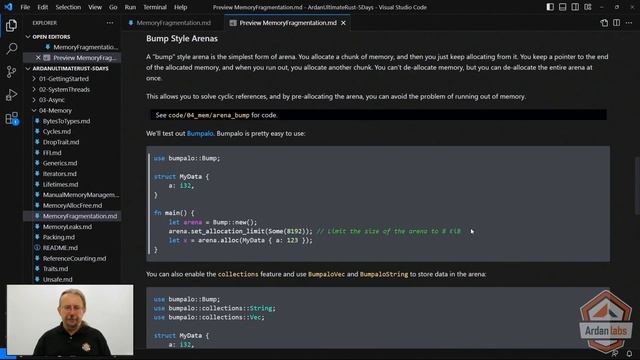Image resolution: width=640 pixels, height=360 pixels.
Task: Click the VS Code logo icon
Action: click(8, 7)
